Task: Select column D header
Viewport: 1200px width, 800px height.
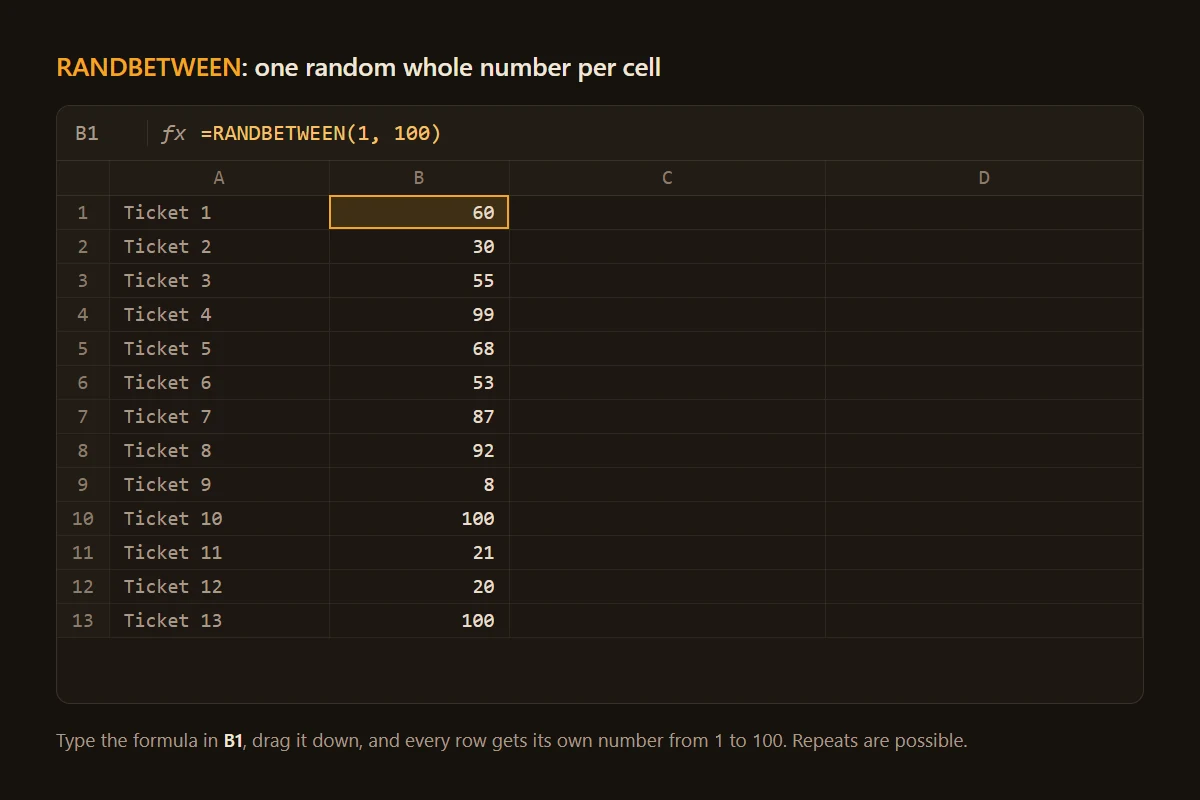Action: [x=984, y=178]
